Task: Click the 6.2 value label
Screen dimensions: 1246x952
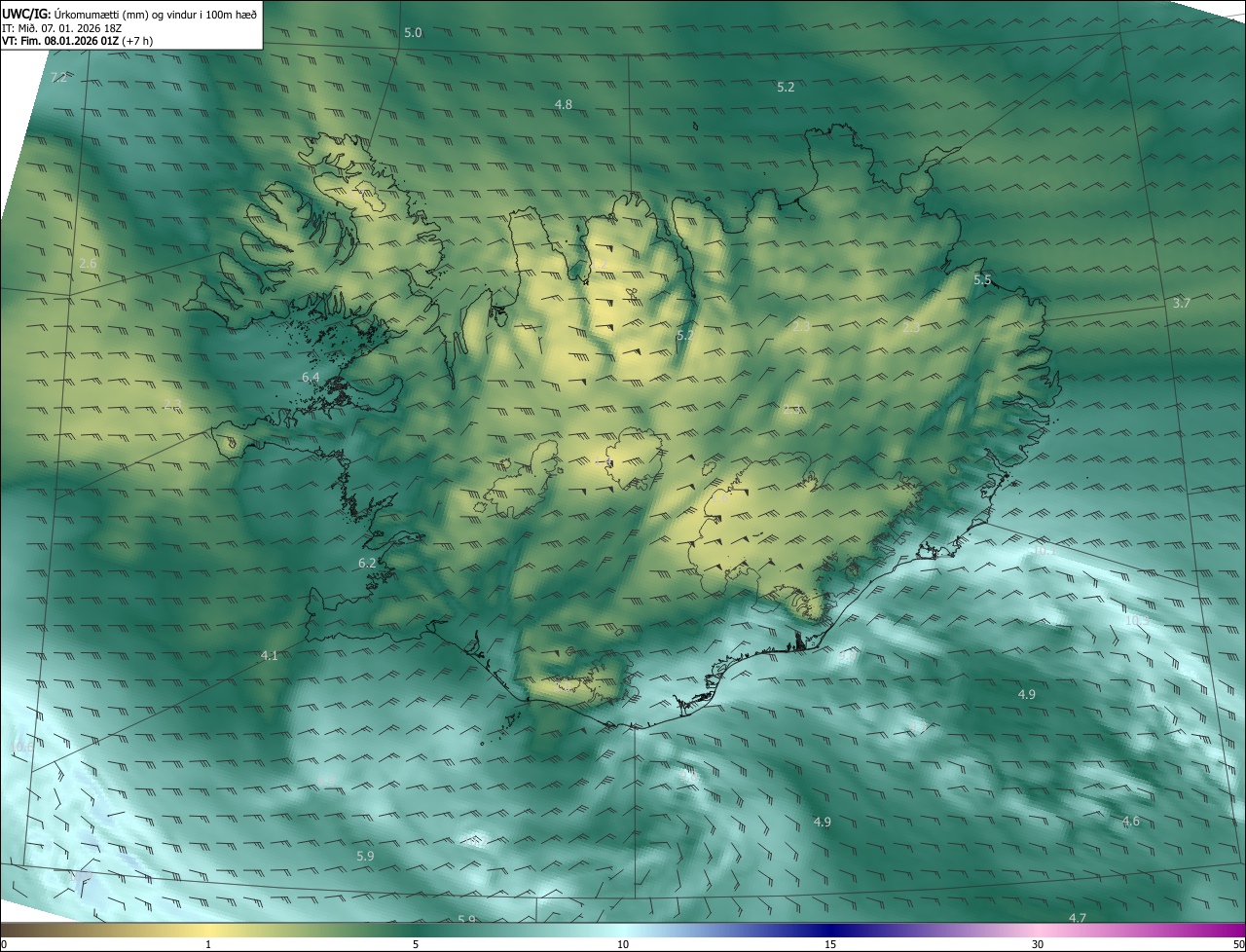Action: [x=367, y=564]
